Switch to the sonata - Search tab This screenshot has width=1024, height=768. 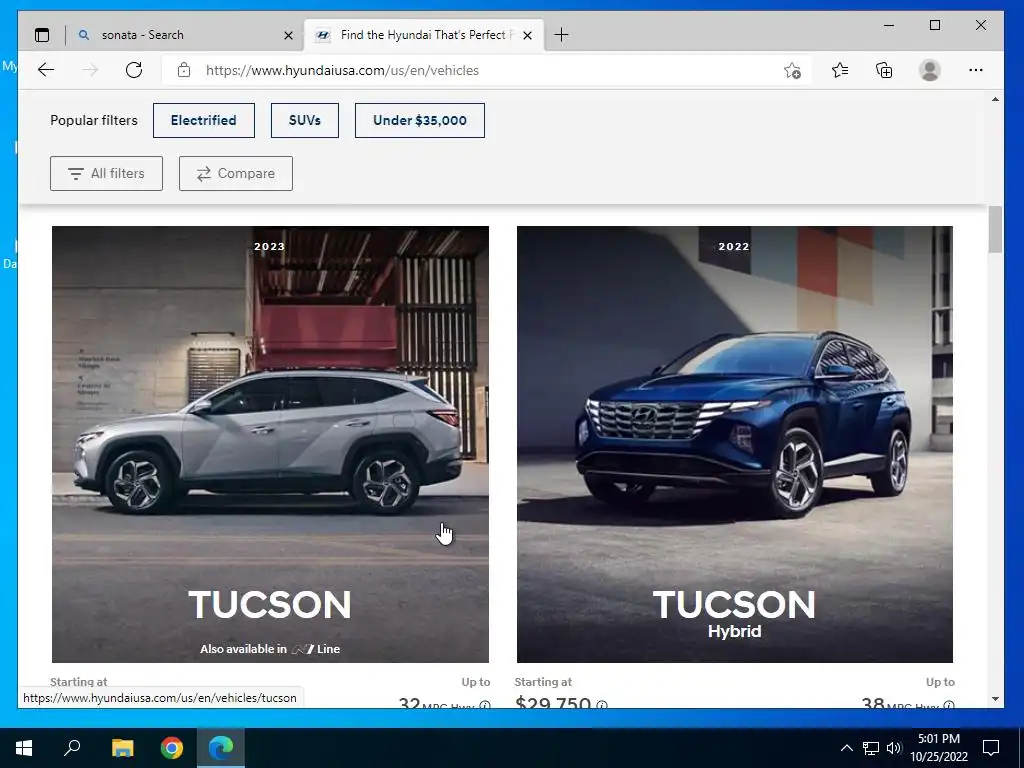(x=185, y=35)
